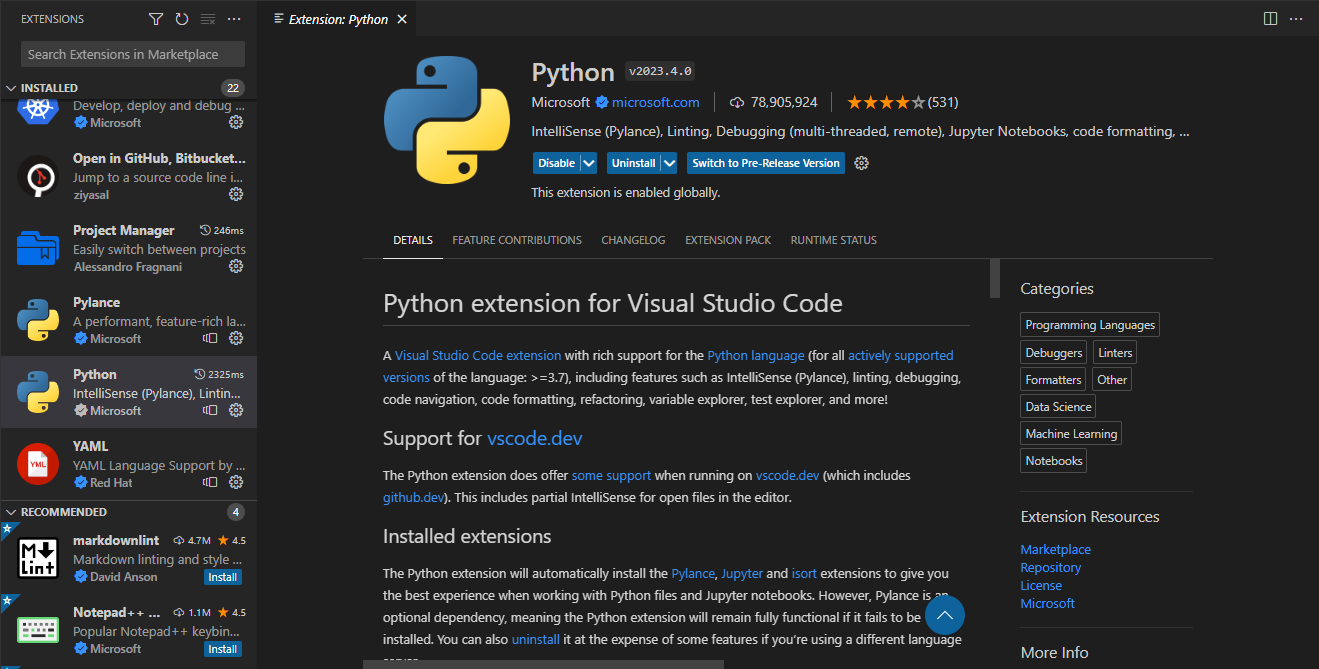Click the filter extensions funnel icon
The image size is (1319, 669).
pos(156,19)
